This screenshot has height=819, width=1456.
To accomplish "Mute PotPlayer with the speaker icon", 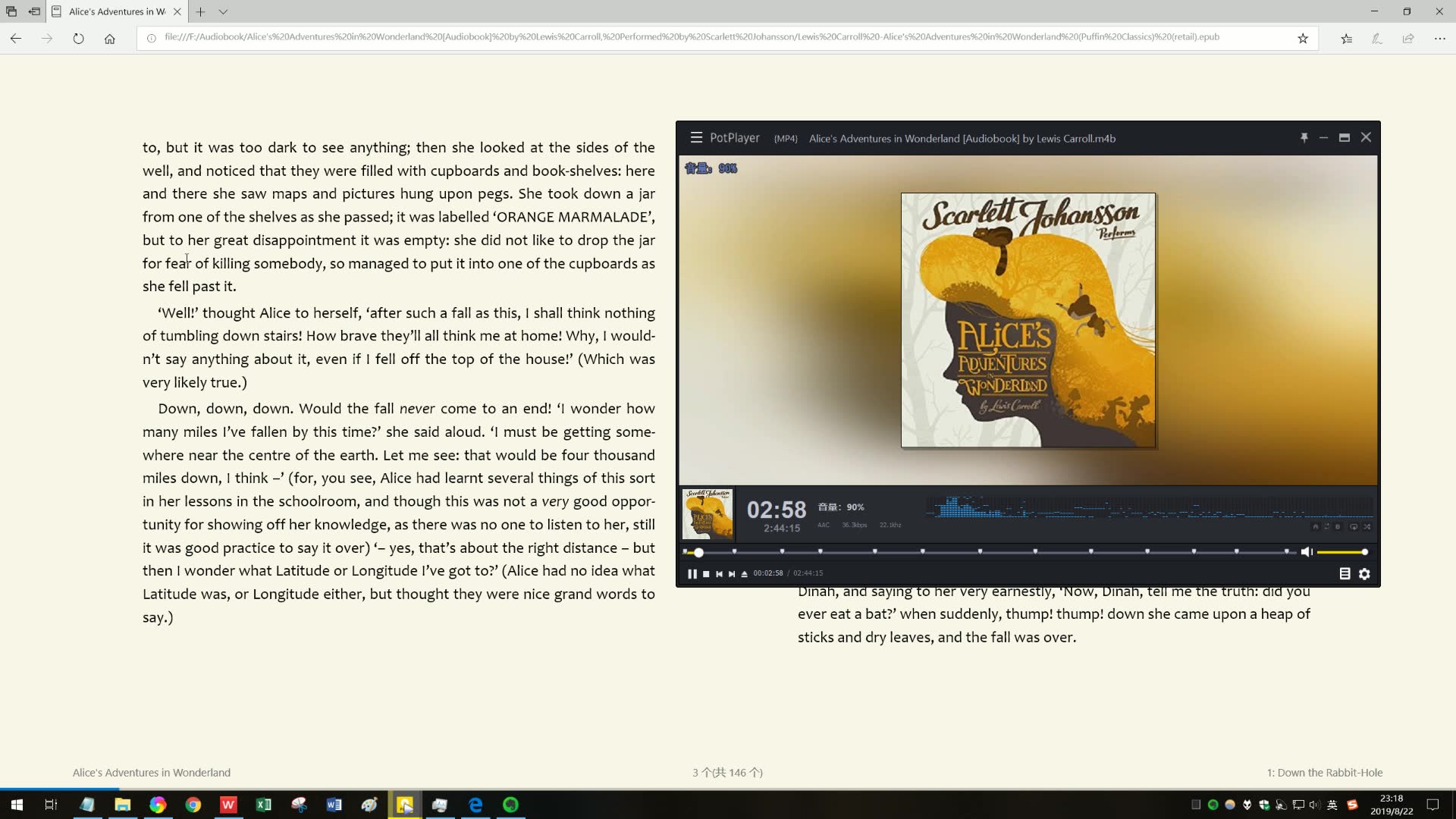I will click(1307, 552).
